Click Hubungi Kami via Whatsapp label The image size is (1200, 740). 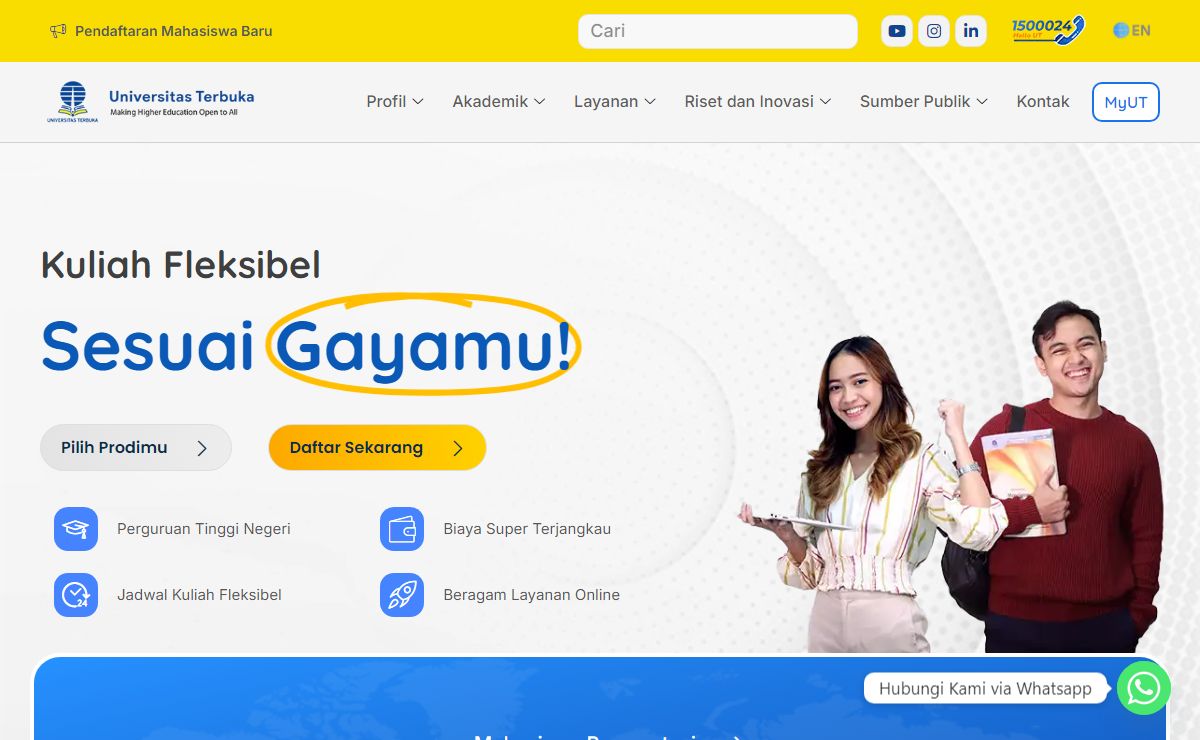pos(985,688)
